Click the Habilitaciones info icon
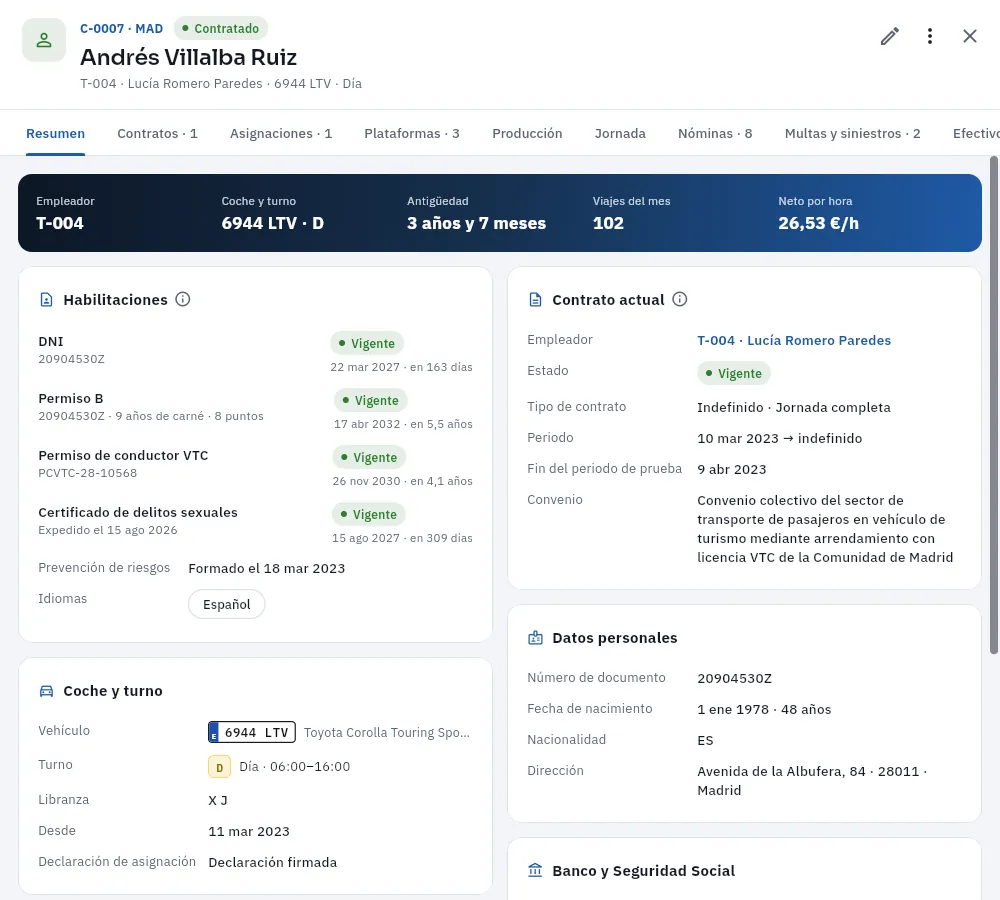This screenshot has height=900, width=1000. click(x=182, y=299)
